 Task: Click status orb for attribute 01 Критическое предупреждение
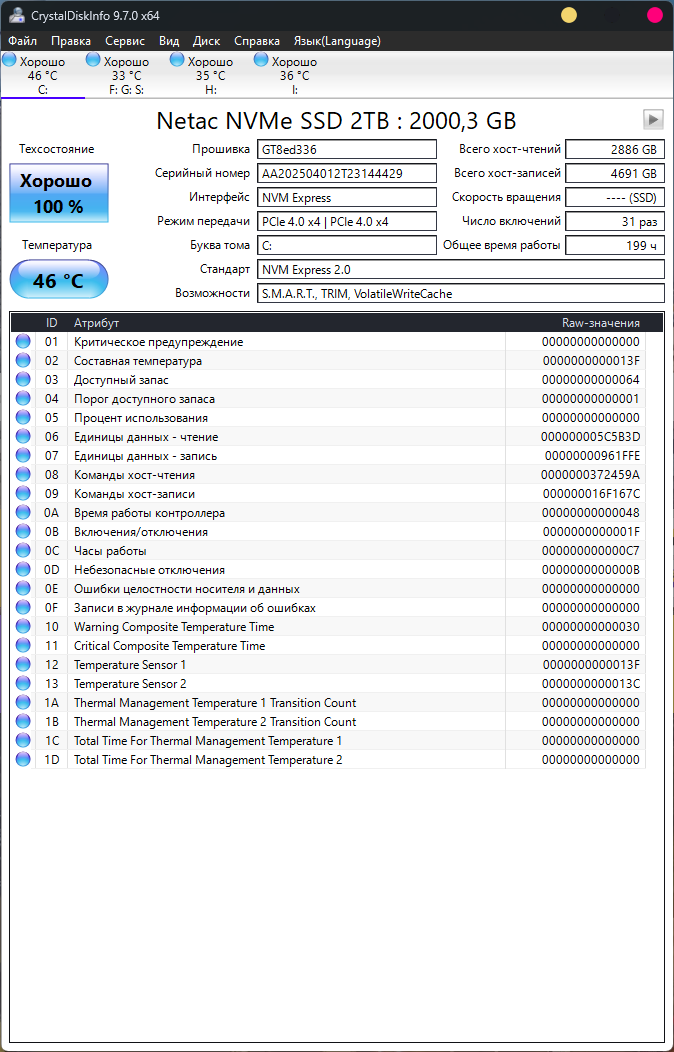pos(23,341)
